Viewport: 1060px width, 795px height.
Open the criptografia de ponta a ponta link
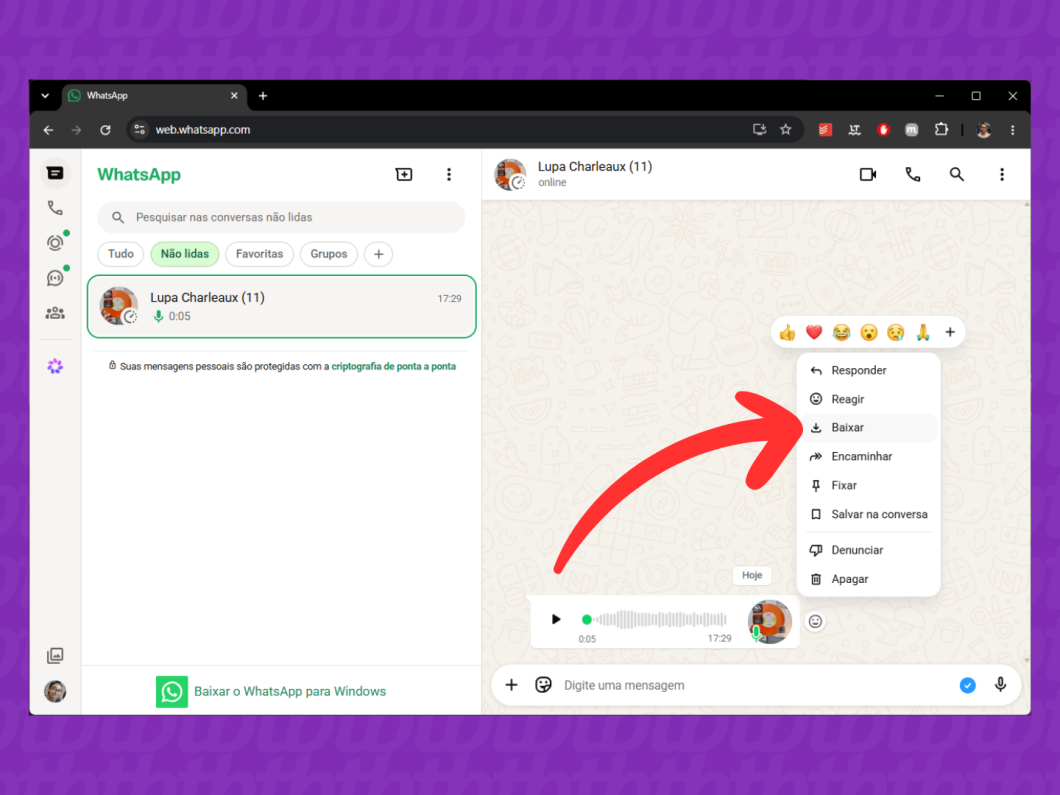pyautogui.click(x=393, y=366)
